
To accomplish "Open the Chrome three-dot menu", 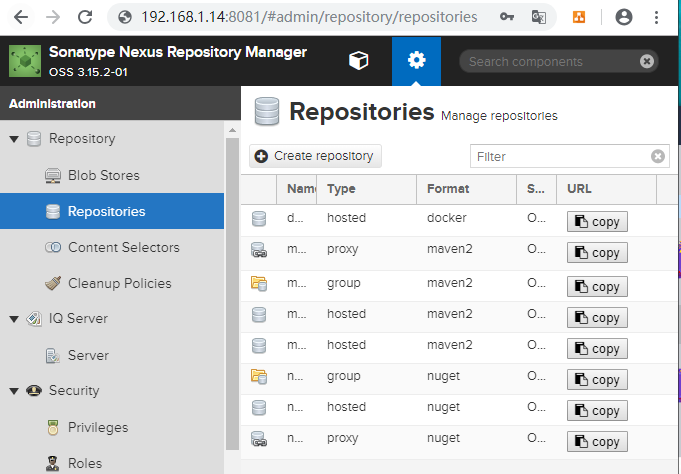I will tap(656, 17).
